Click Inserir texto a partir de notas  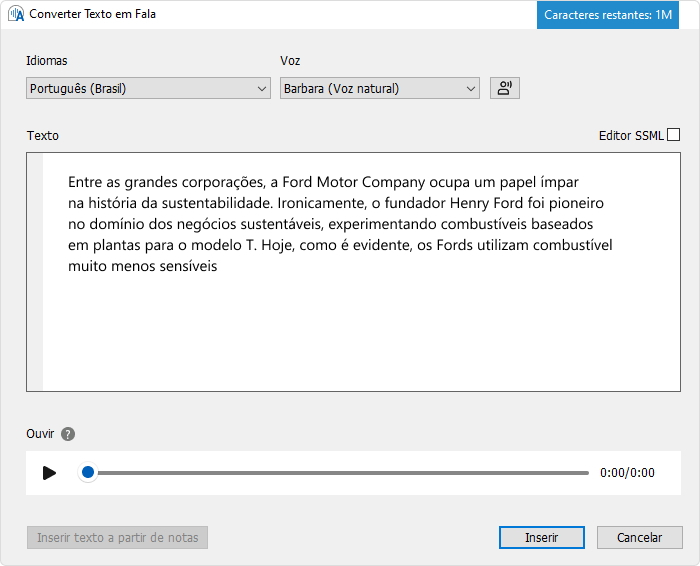click(117, 537)
